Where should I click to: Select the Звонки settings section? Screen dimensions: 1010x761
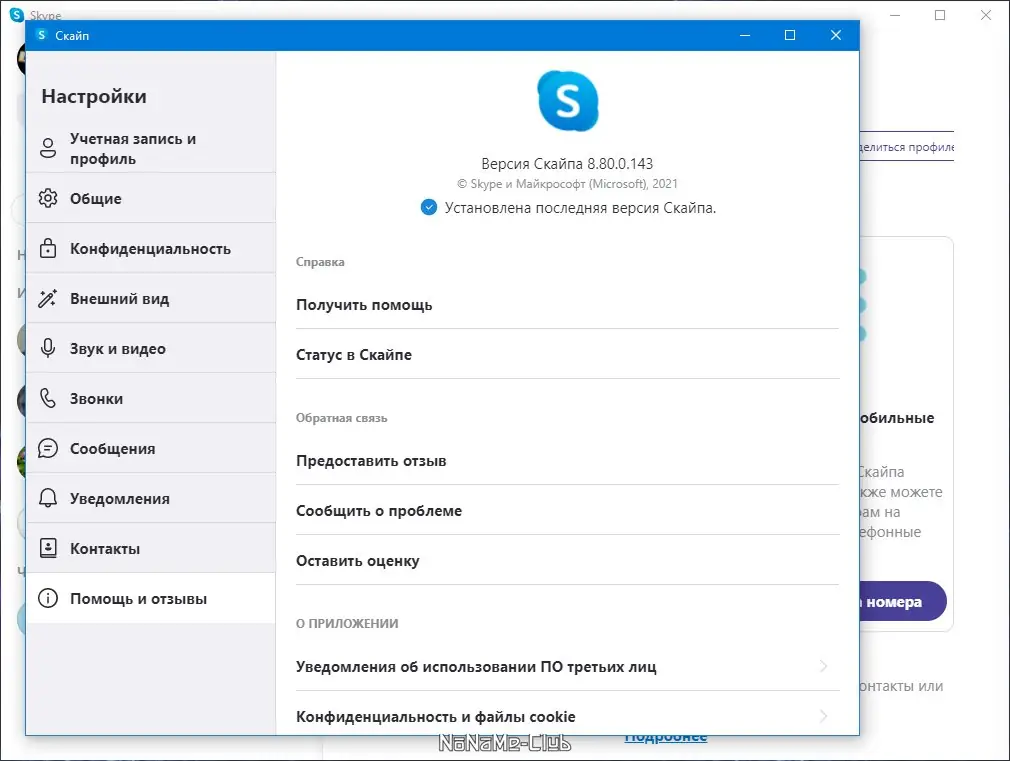click(151, 398)
